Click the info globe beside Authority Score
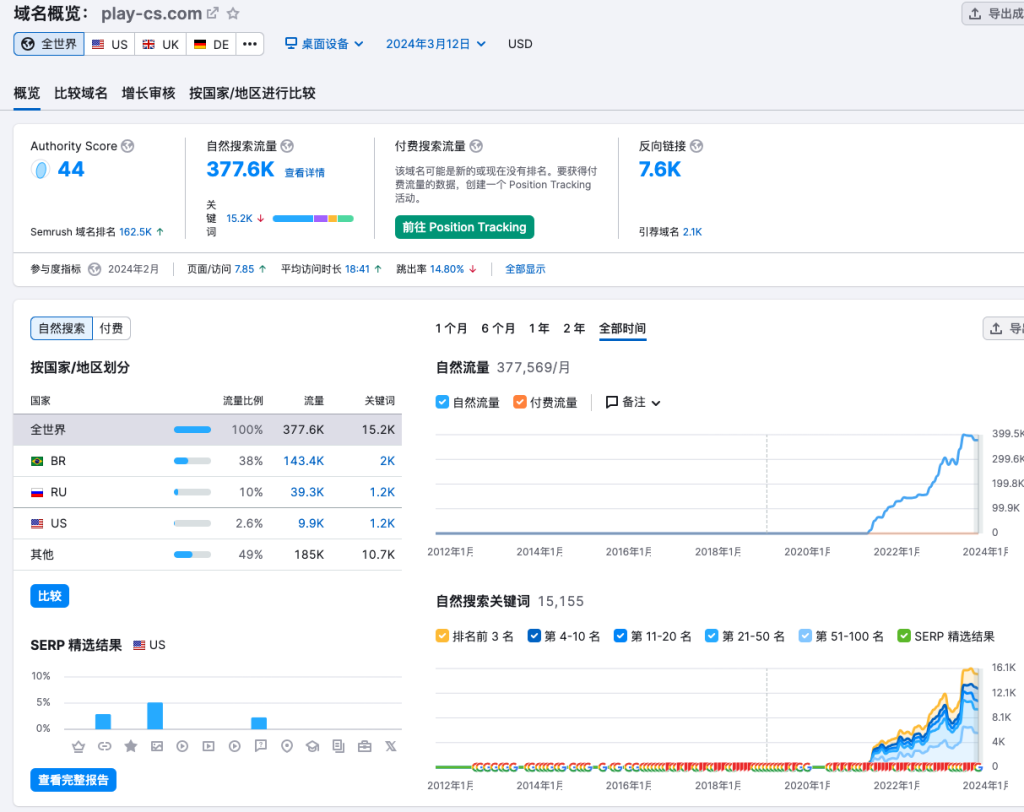This screenshot has width=1024, height=812. 128,146
